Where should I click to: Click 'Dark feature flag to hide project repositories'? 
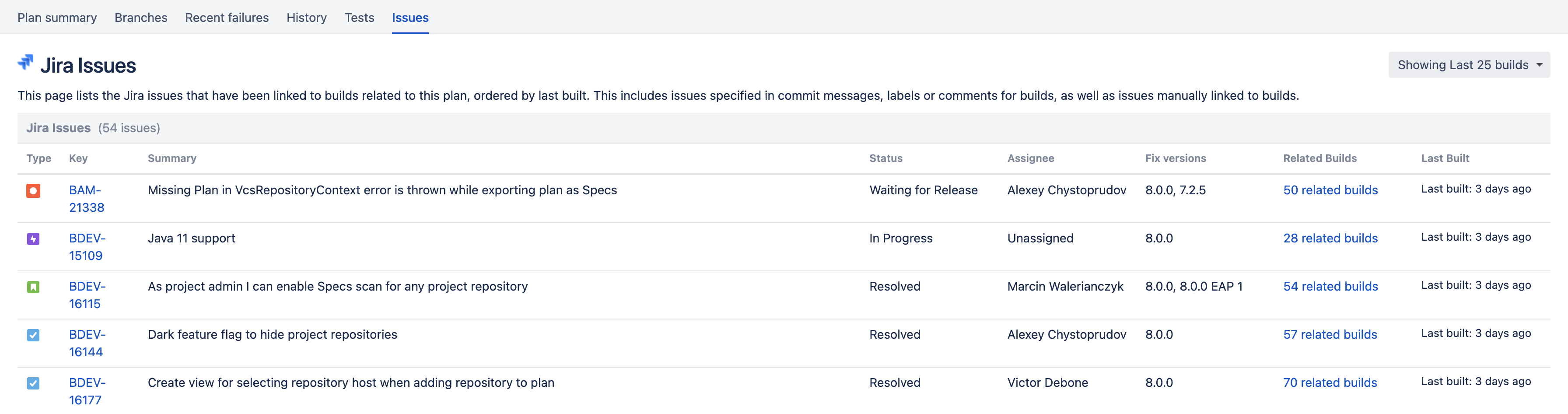click(272, 334)
